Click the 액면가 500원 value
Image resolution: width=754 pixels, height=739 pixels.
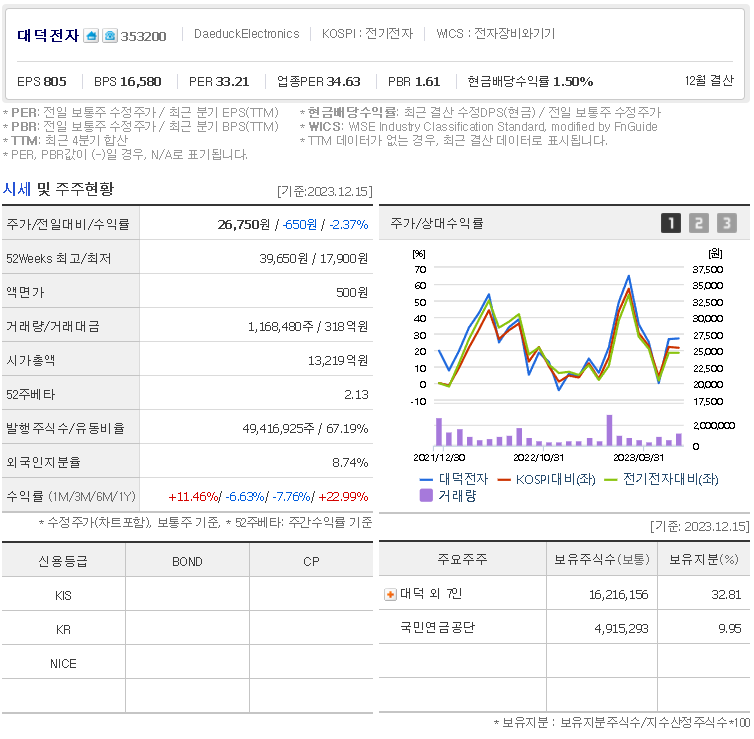tap(352, 292)
